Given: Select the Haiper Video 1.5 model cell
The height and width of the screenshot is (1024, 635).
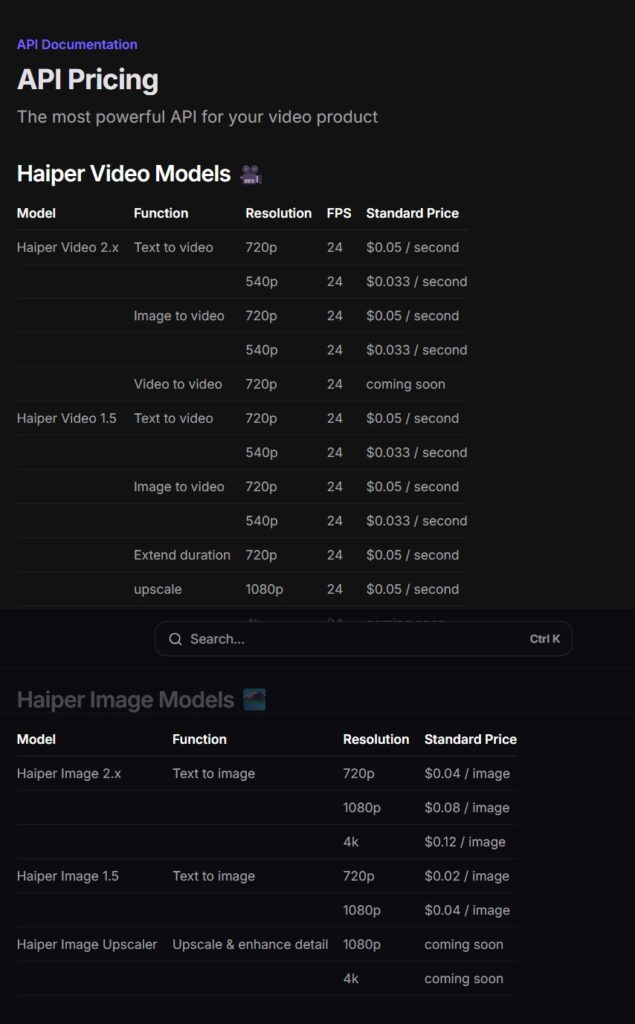Looking at the screenshot, I should (67, 418).
